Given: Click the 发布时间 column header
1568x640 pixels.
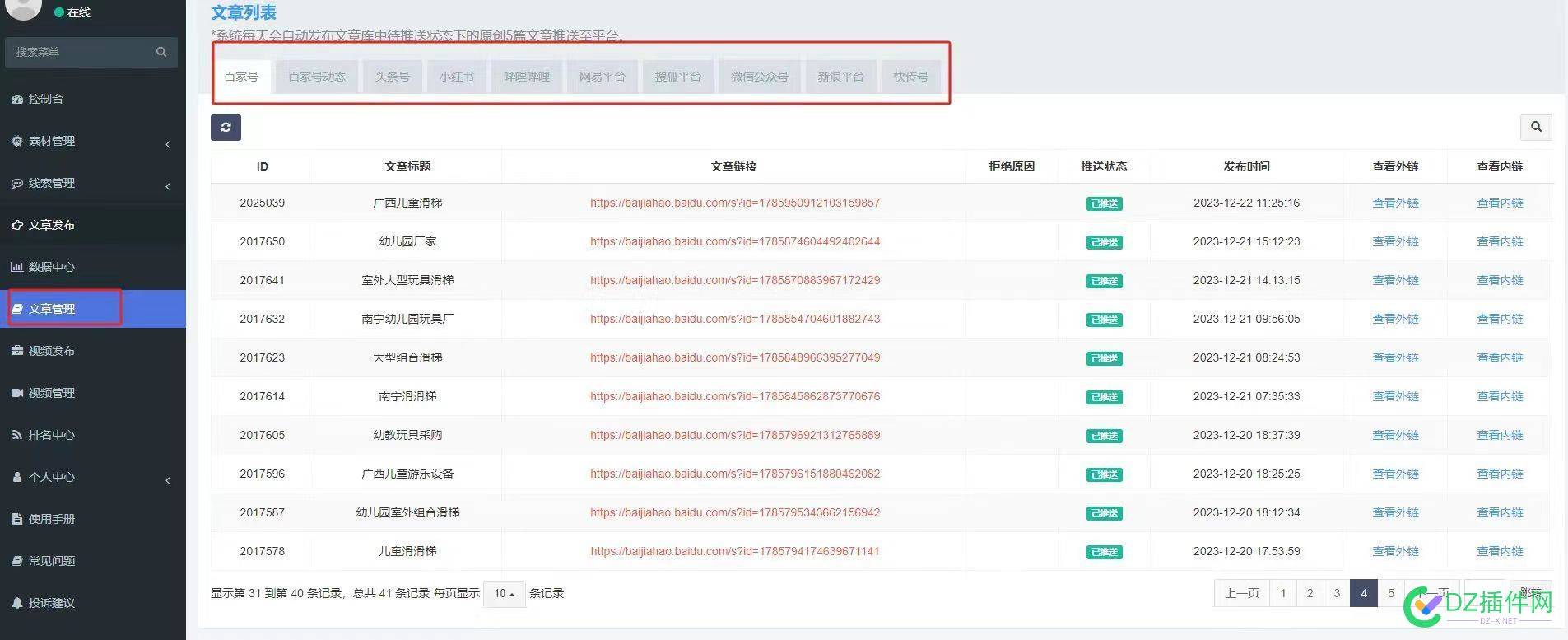Looking at the screenshot, I should point(1246,166).
